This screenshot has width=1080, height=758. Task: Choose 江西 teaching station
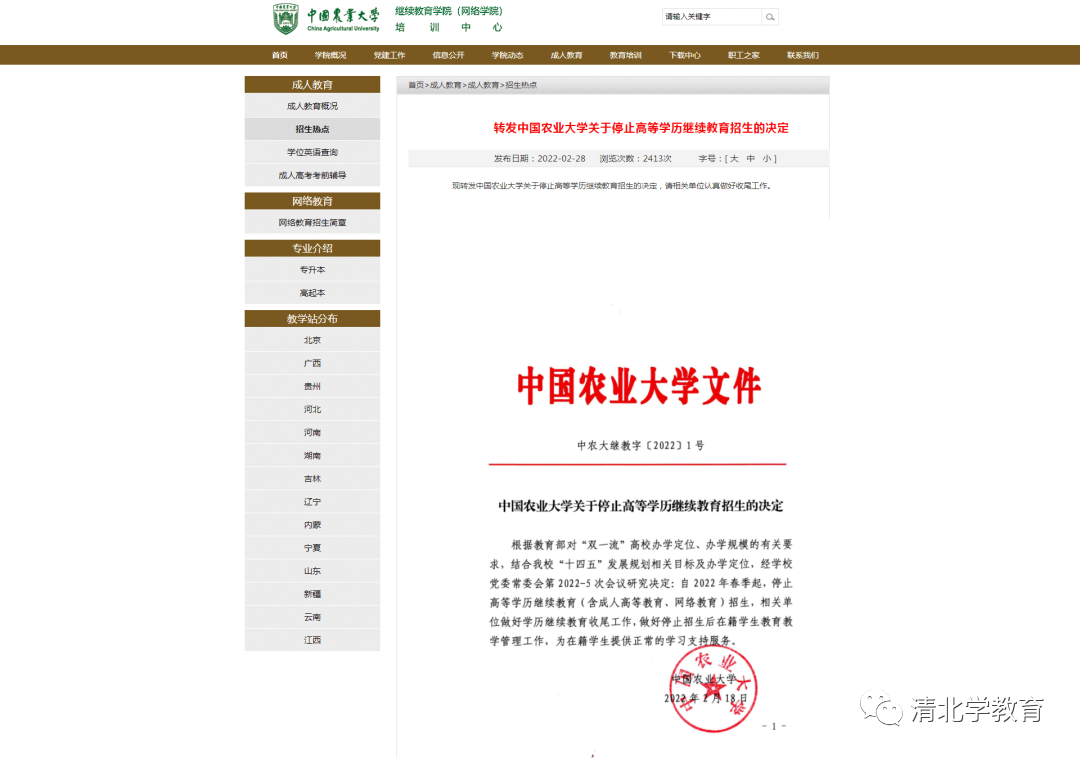[312, 640]
